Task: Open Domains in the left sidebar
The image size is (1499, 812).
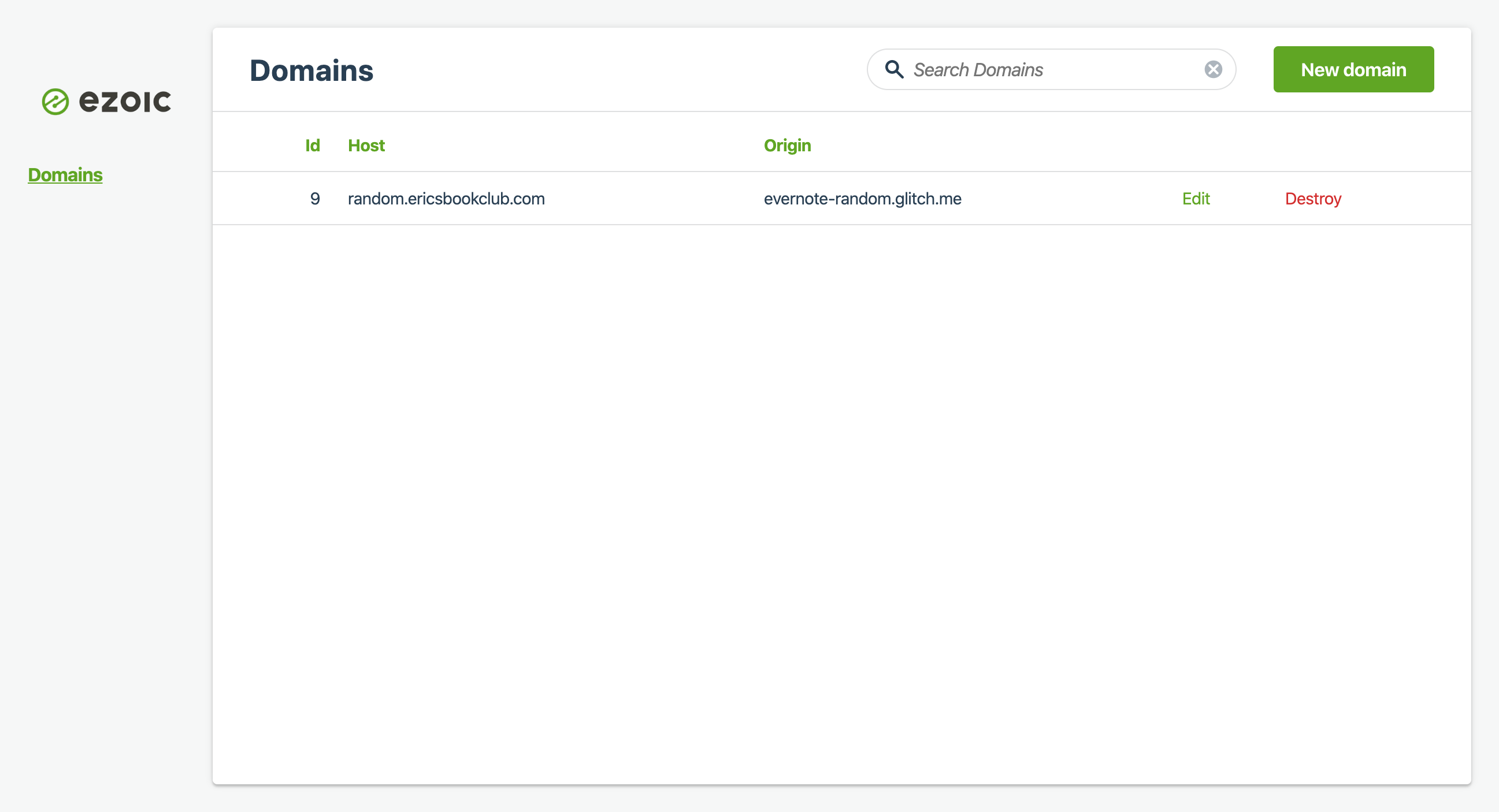Action: [x=65, y=175]
